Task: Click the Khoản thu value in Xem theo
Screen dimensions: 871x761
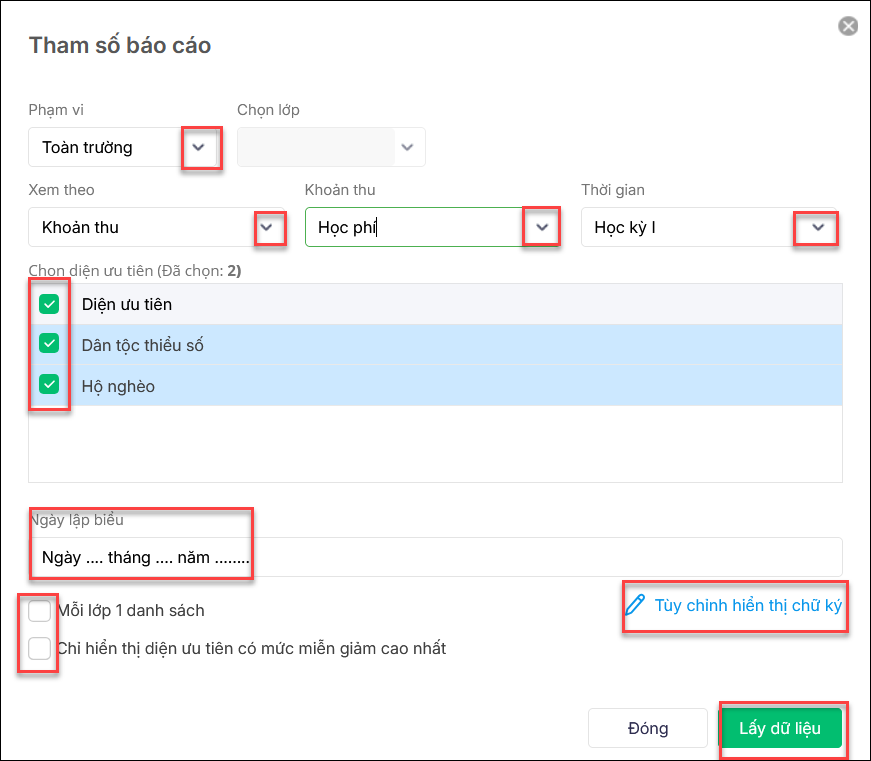Action: [x=80, y=227]
